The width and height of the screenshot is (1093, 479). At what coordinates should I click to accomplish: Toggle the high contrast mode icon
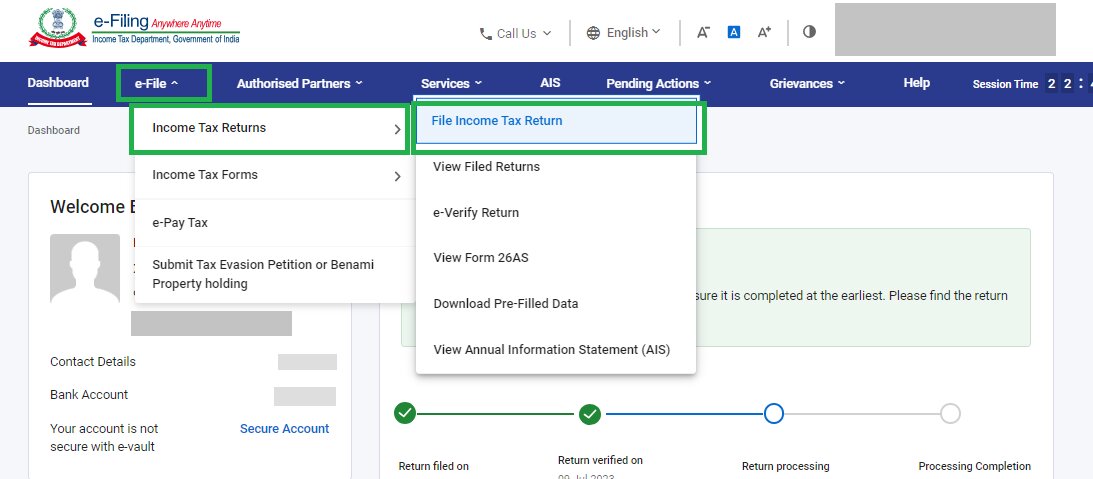[809, 32]
